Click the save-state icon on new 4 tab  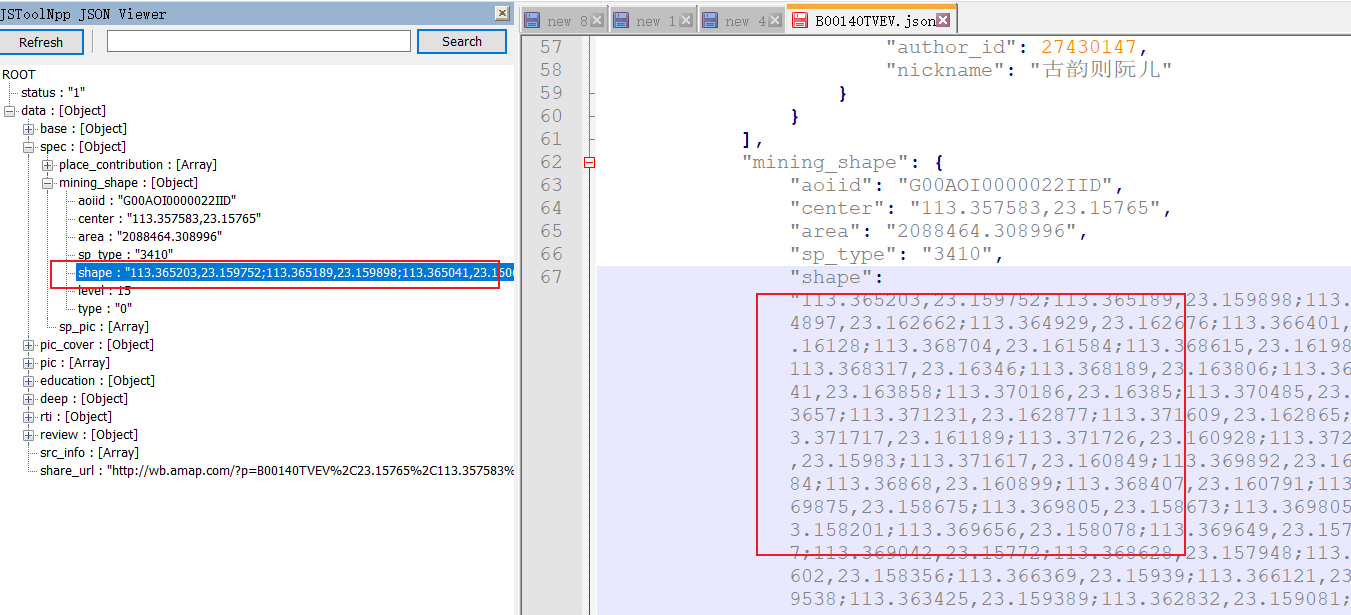pos(709,21)
